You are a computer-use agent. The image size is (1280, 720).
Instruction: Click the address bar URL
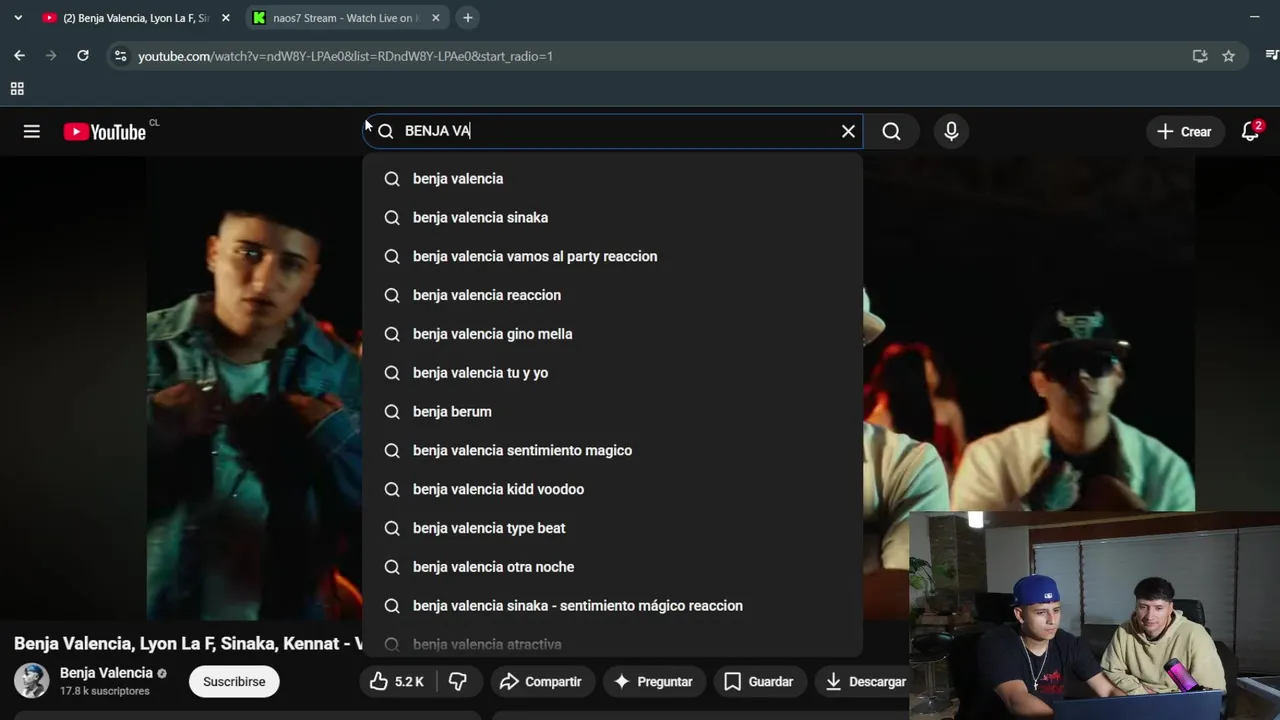pyautogui.click(x=345, y=56)
